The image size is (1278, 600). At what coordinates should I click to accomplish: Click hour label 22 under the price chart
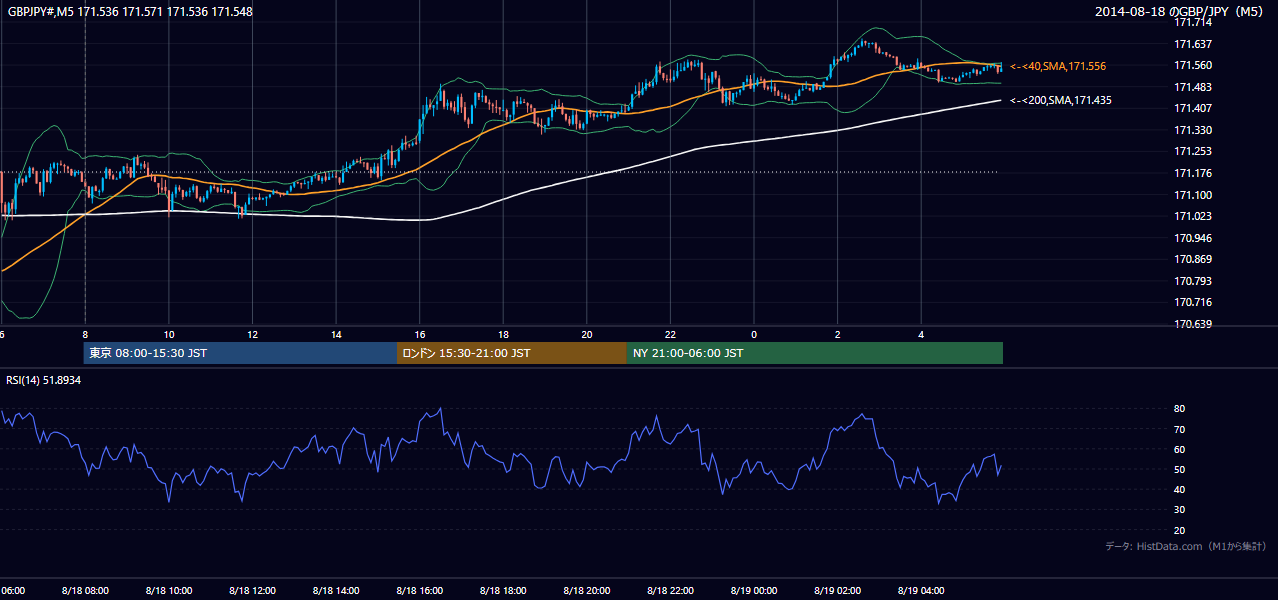tap(670, 334)
